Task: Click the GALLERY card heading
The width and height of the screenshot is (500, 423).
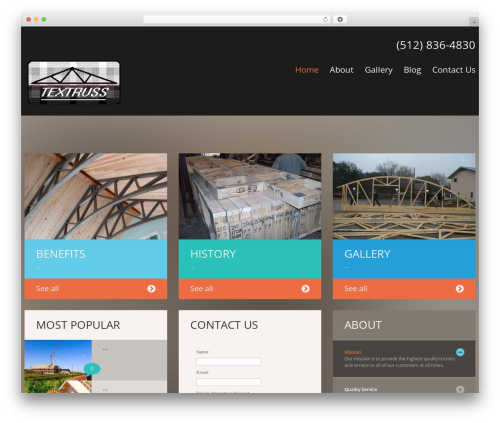Action: point(367,254)
